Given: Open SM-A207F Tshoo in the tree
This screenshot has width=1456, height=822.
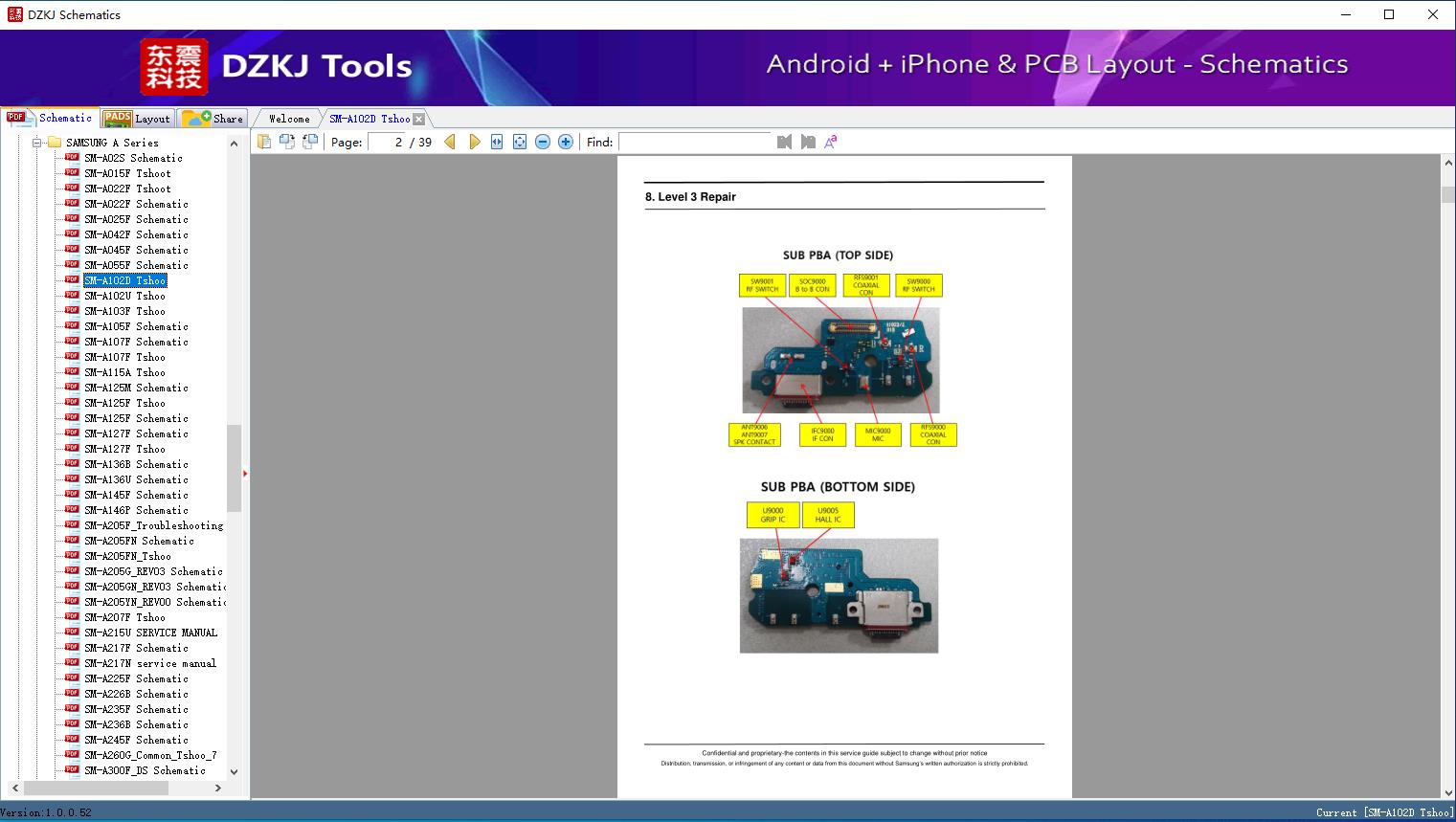Looking at the screenshot, I should [x=124, y=617].
